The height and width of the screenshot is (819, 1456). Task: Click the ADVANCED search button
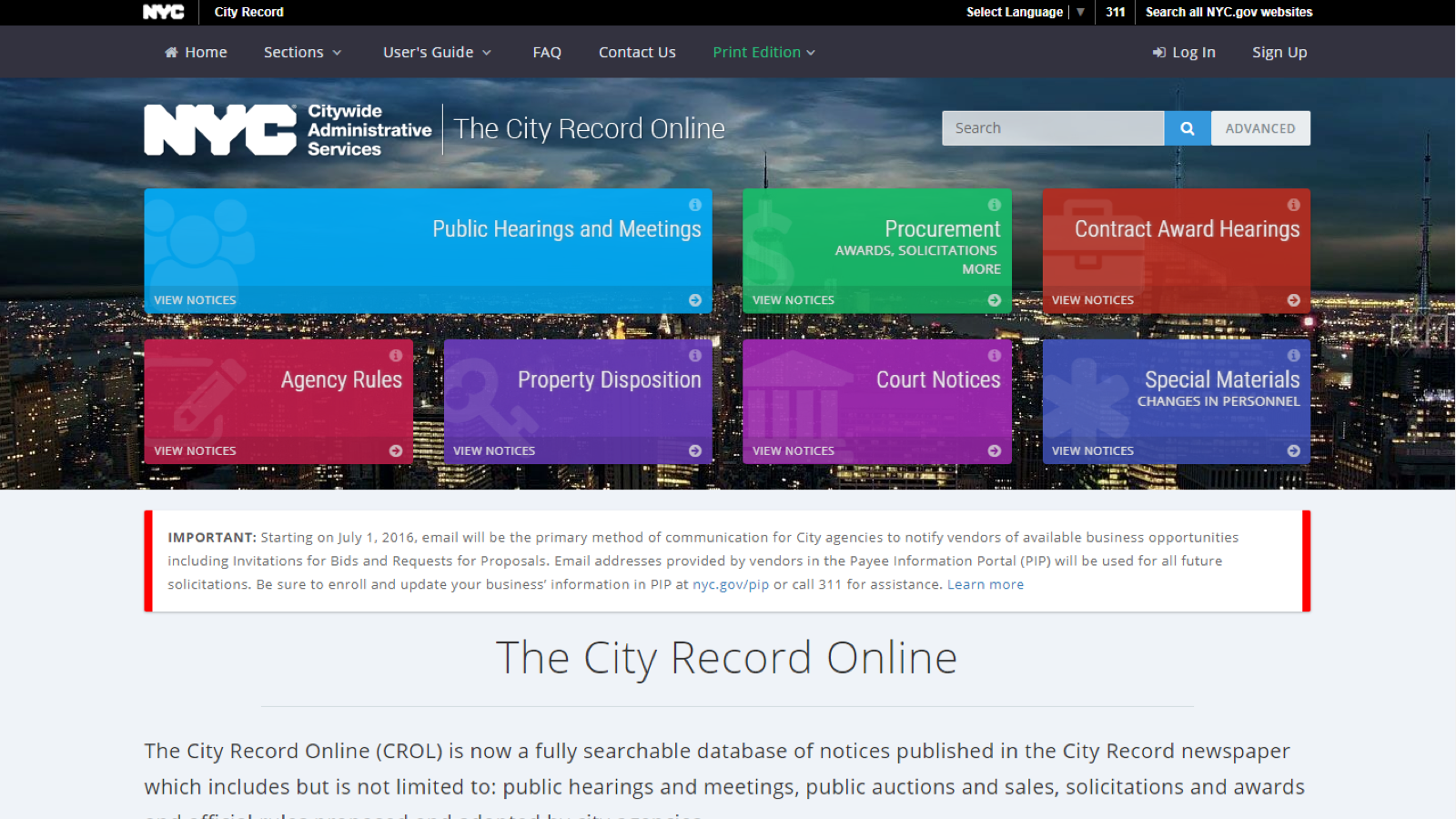tap(1260, 127)
